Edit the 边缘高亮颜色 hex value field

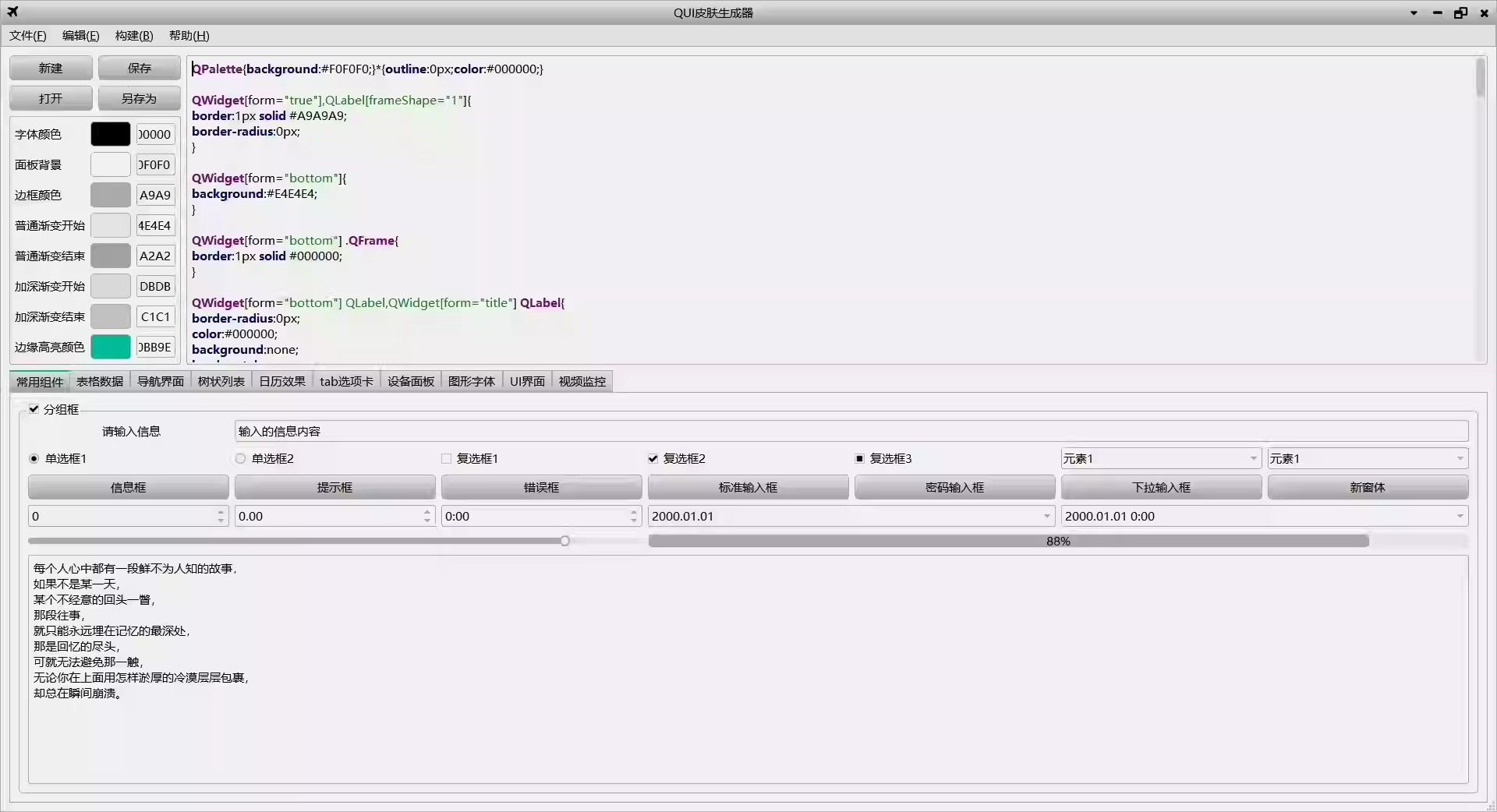[x=155, y=347]
